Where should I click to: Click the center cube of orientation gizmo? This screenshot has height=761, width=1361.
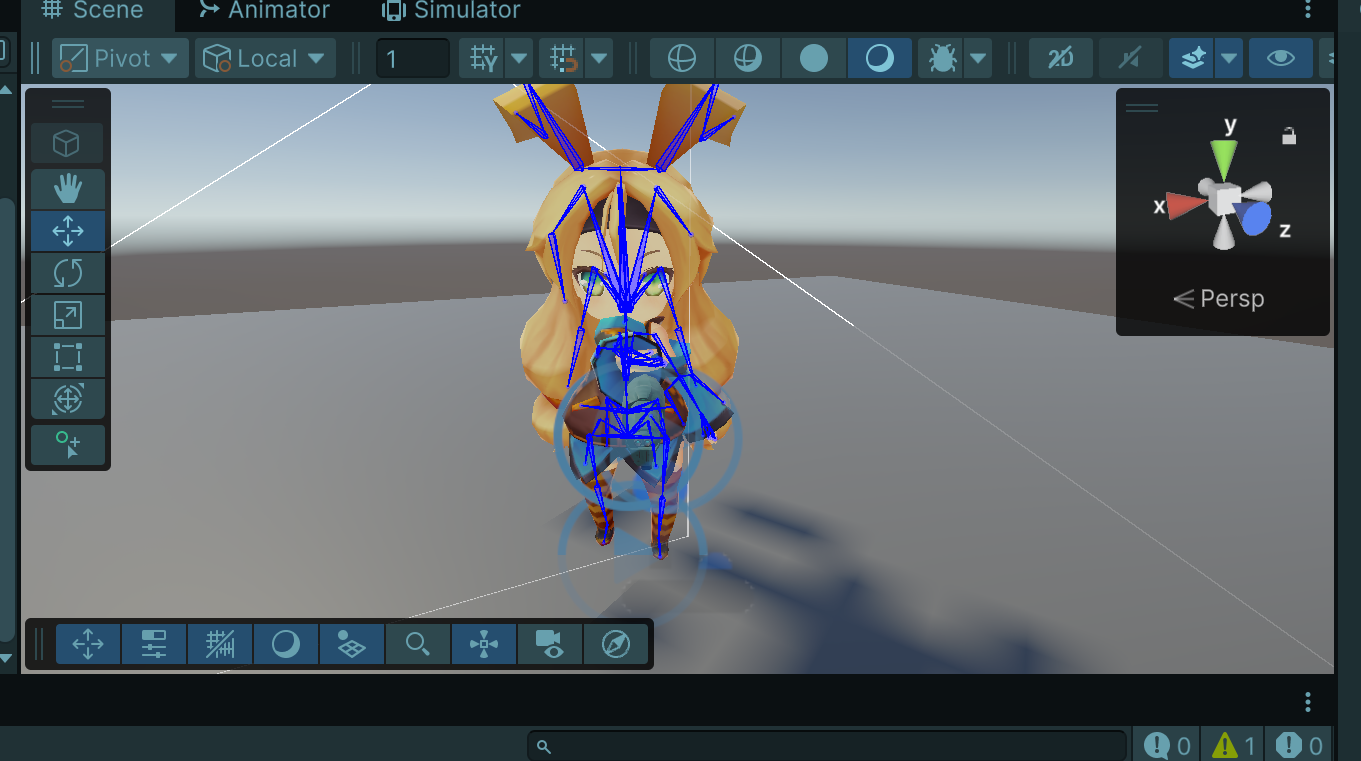pyautogui.click(x=1224, y=199)
